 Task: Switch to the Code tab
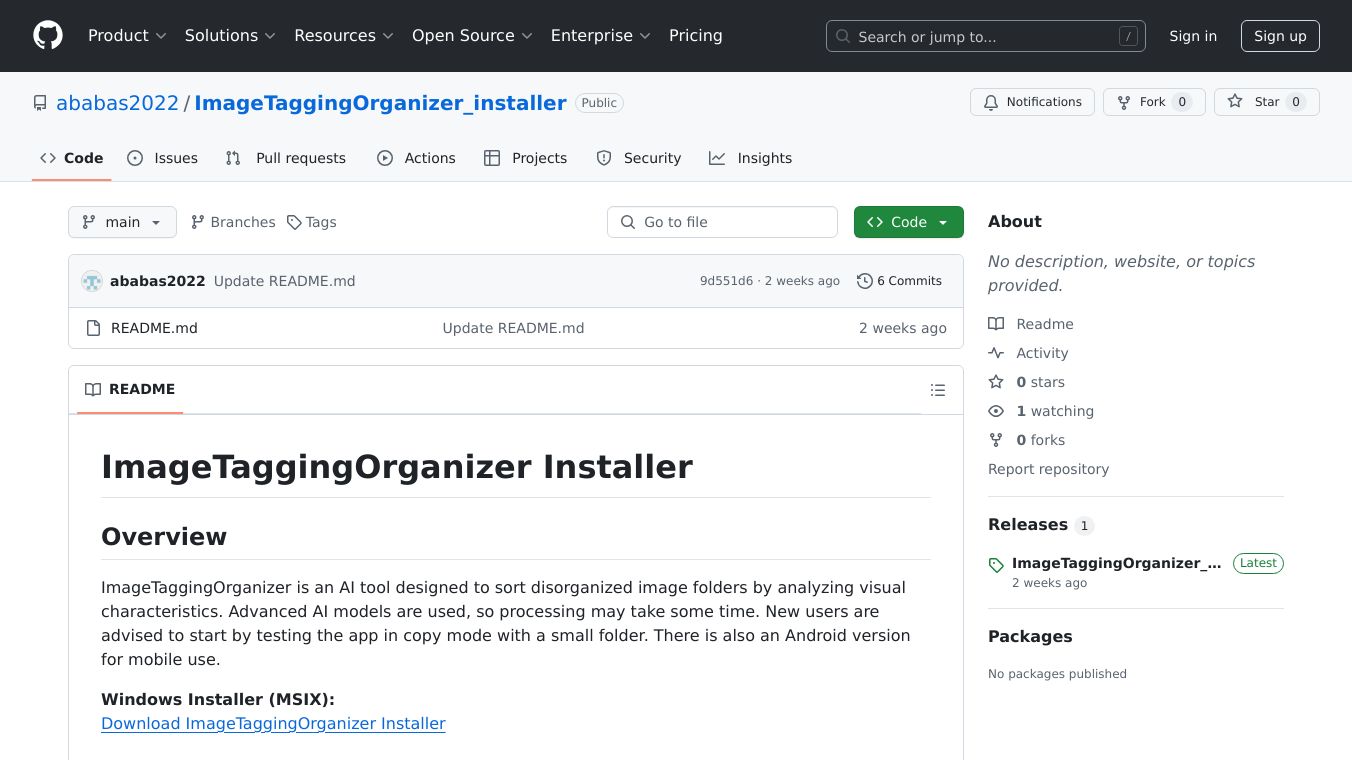pyautogui.click(x=71, y=158)
